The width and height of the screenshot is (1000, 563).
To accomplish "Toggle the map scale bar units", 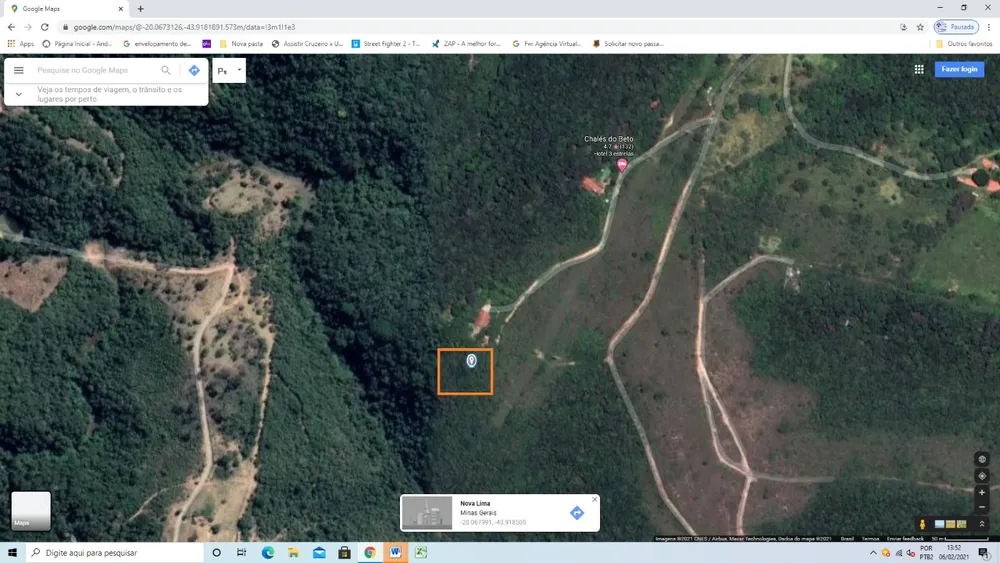I will 961,539.
